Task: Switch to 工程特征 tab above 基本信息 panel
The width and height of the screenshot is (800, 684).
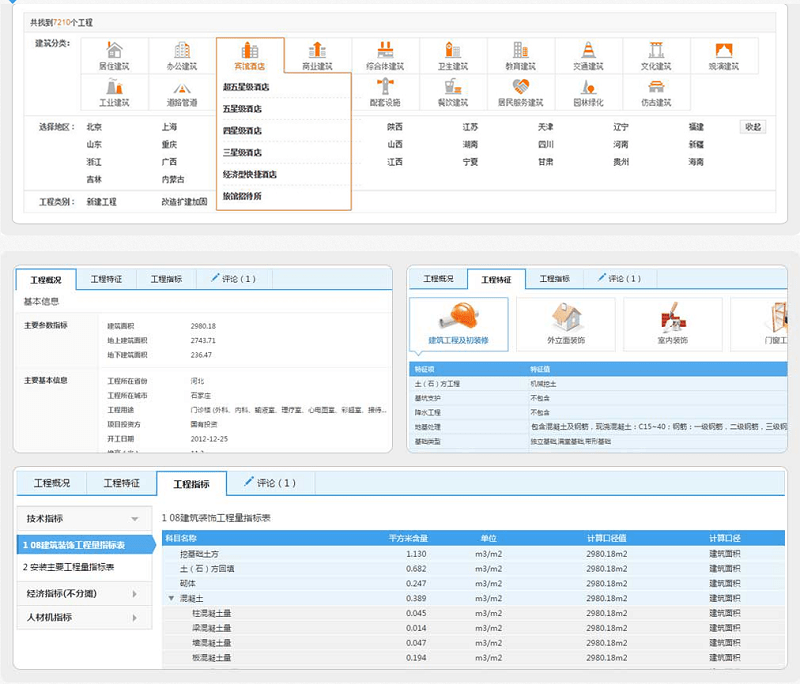Action: [x=107, y=279]
